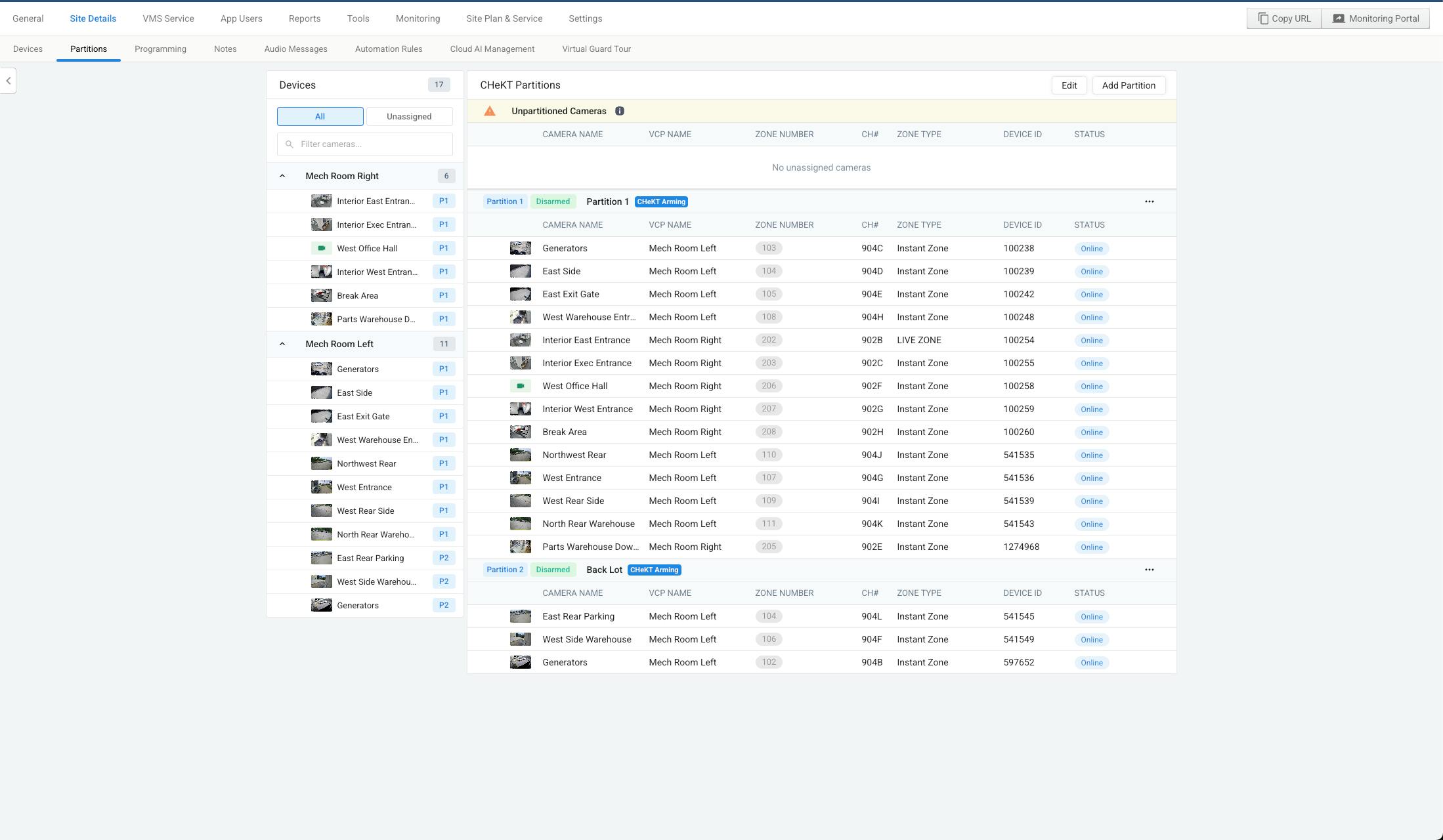Select Interior Exec Entran… device in list
1443x840 pixels.
(x=364, y=224)
